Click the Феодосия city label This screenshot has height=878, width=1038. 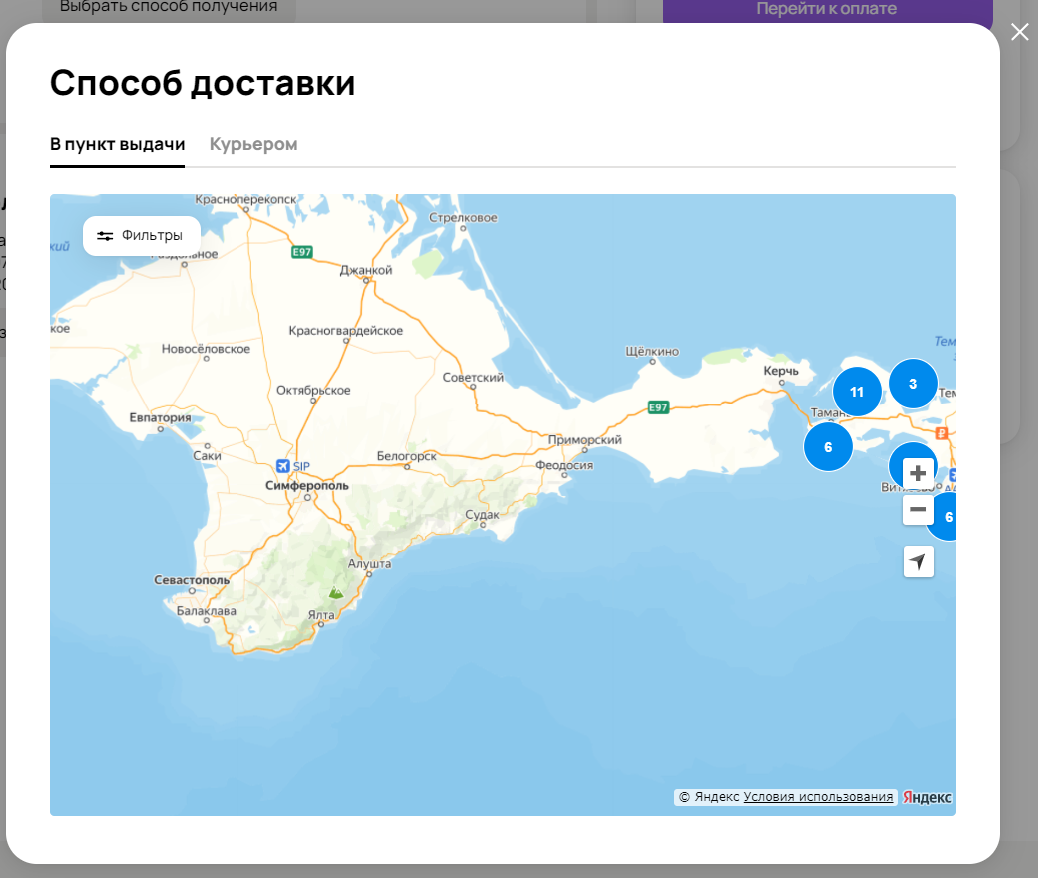coord(564,465)
